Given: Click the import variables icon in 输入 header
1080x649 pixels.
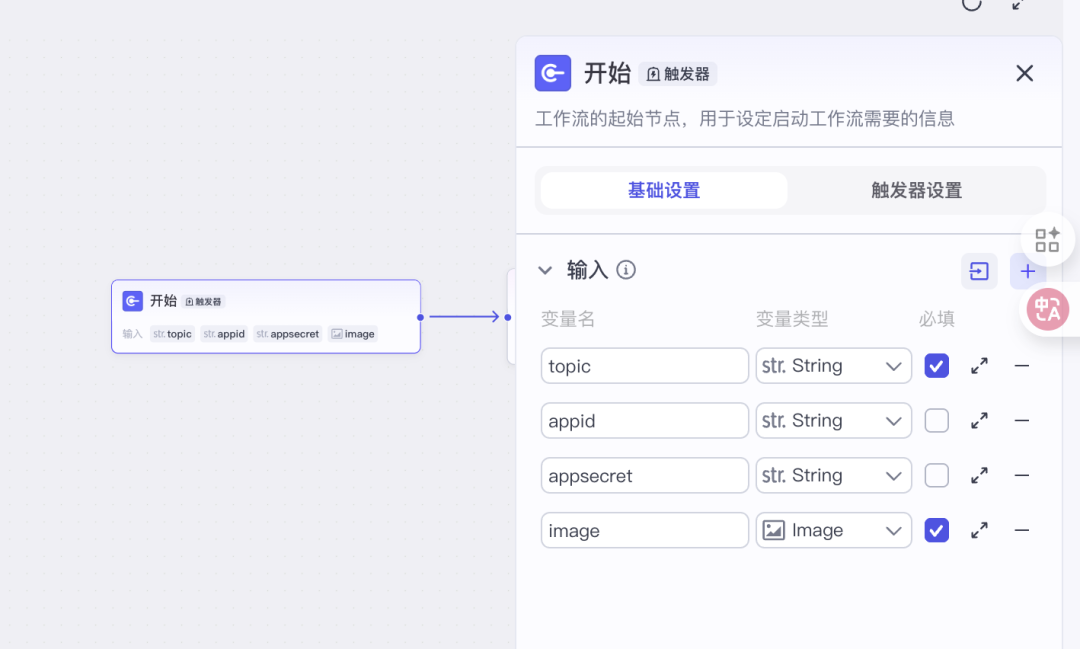Looking at the screenshot, I should pyautogui.click(x=979, y=271).
